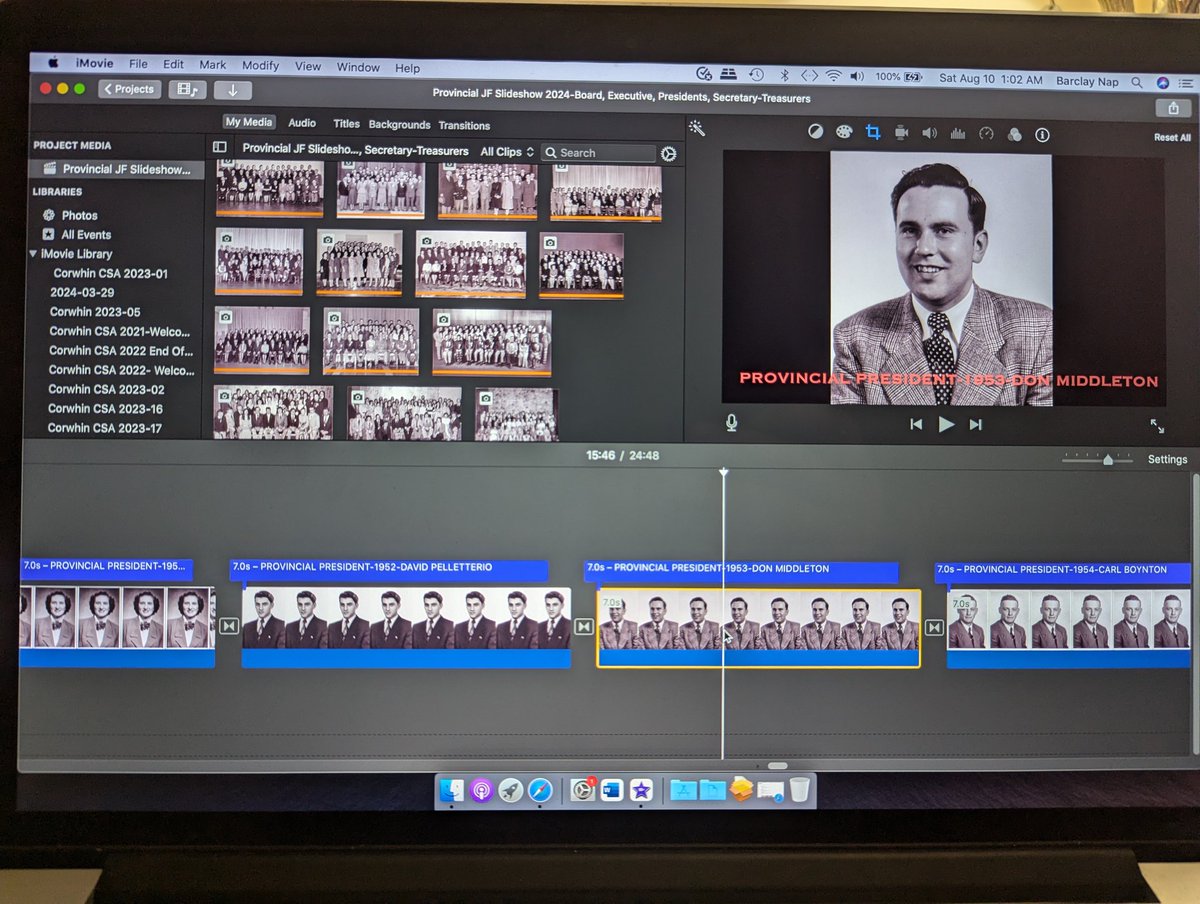Open noise reduction and equalizer icon

point(957,133)
